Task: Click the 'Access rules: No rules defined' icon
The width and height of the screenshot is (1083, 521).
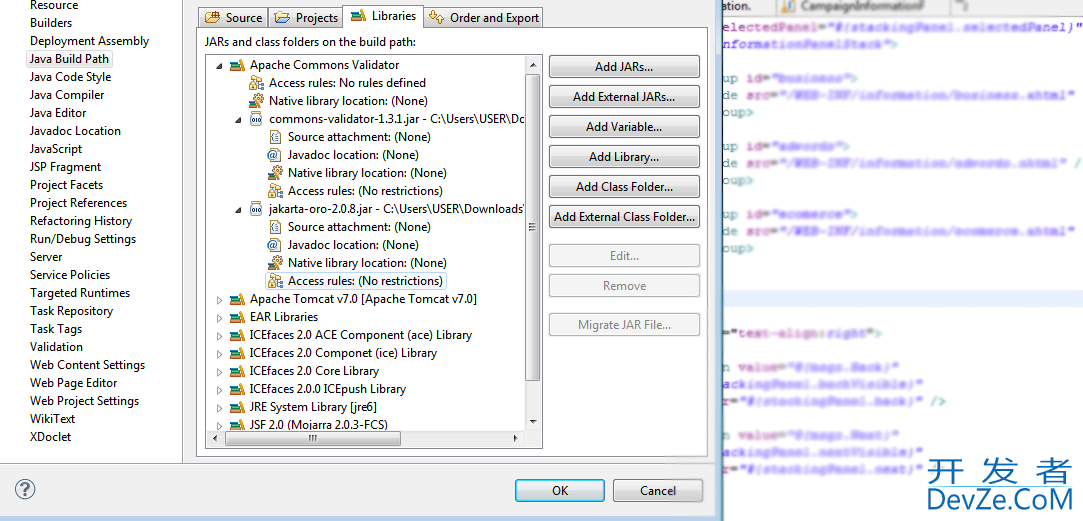Action: coord(257,83)
